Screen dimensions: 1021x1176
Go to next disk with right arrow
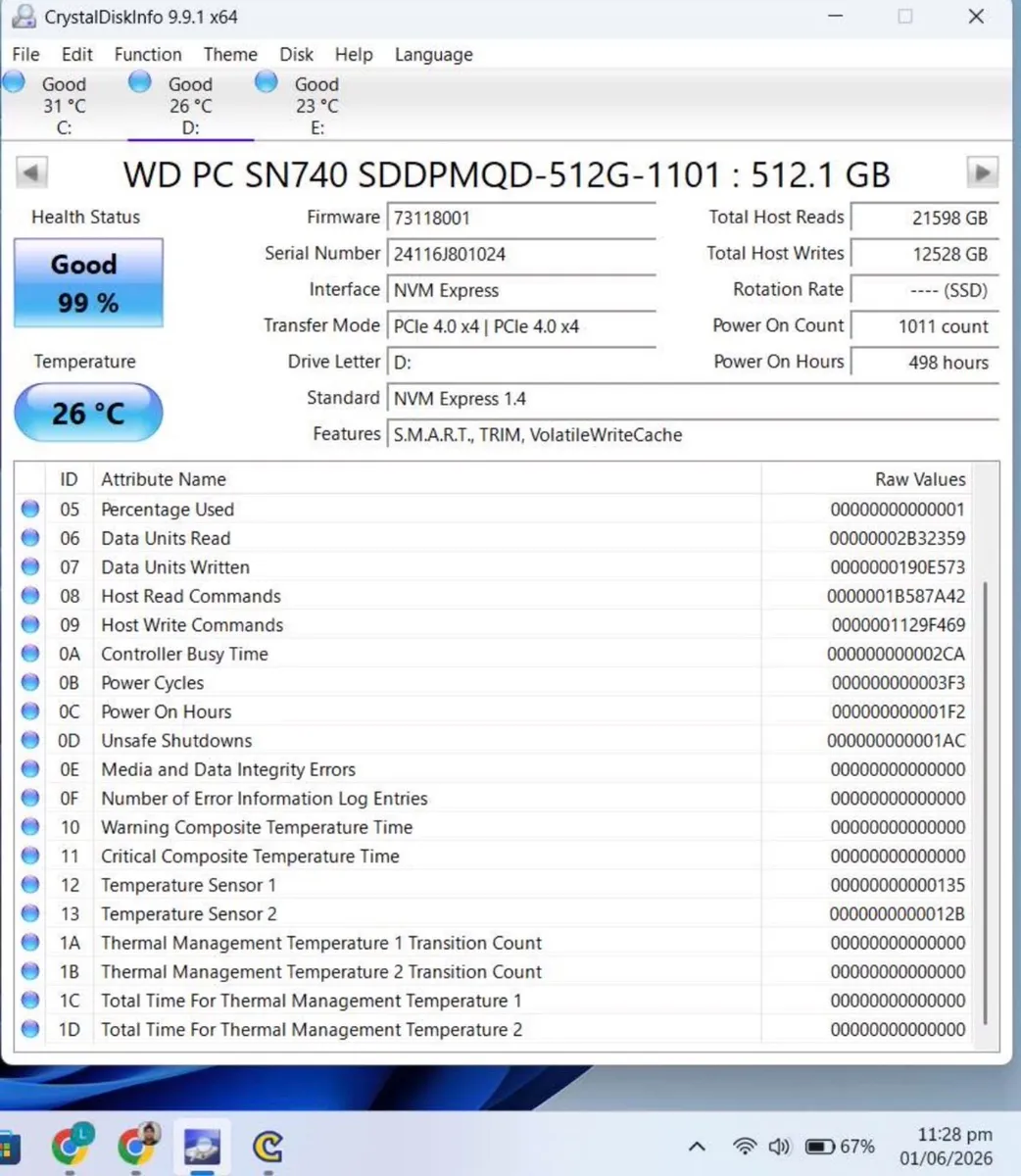pyautogui.click(x=983, y=172)
